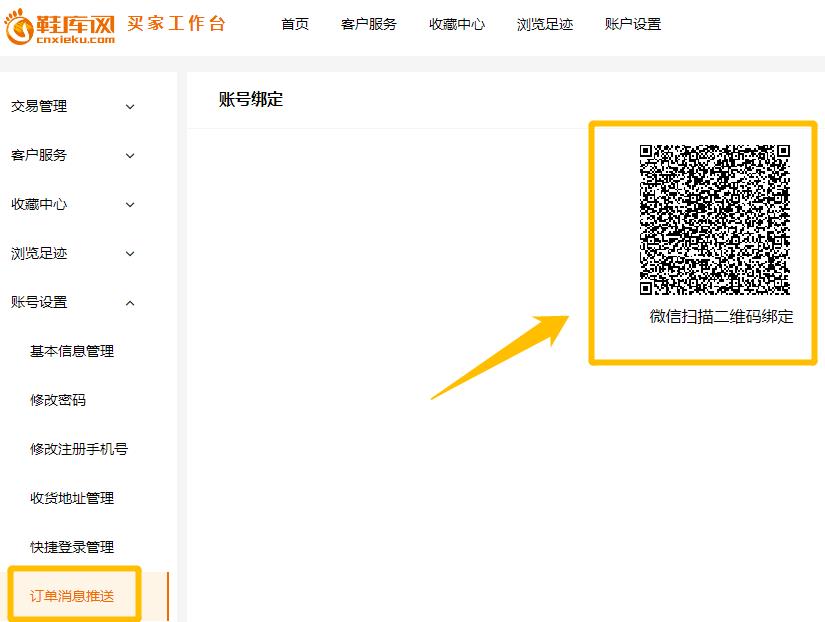Click the 微信扫描二维码绑定 caption
The image size is (825, 622).
(721, 317)
